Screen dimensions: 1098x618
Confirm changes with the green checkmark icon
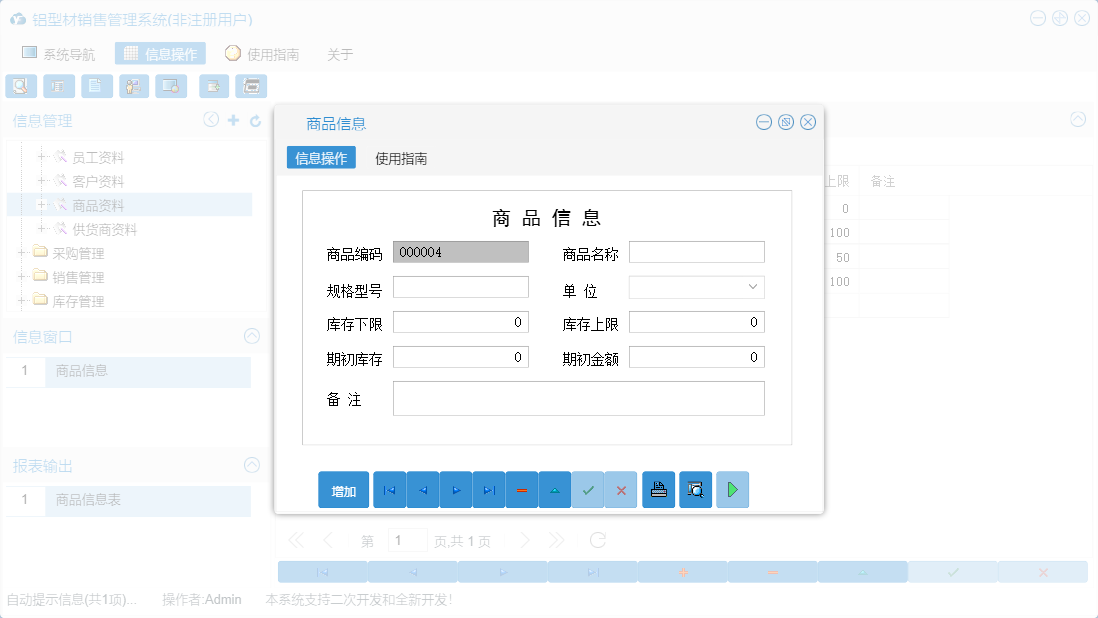coord(587,490)
